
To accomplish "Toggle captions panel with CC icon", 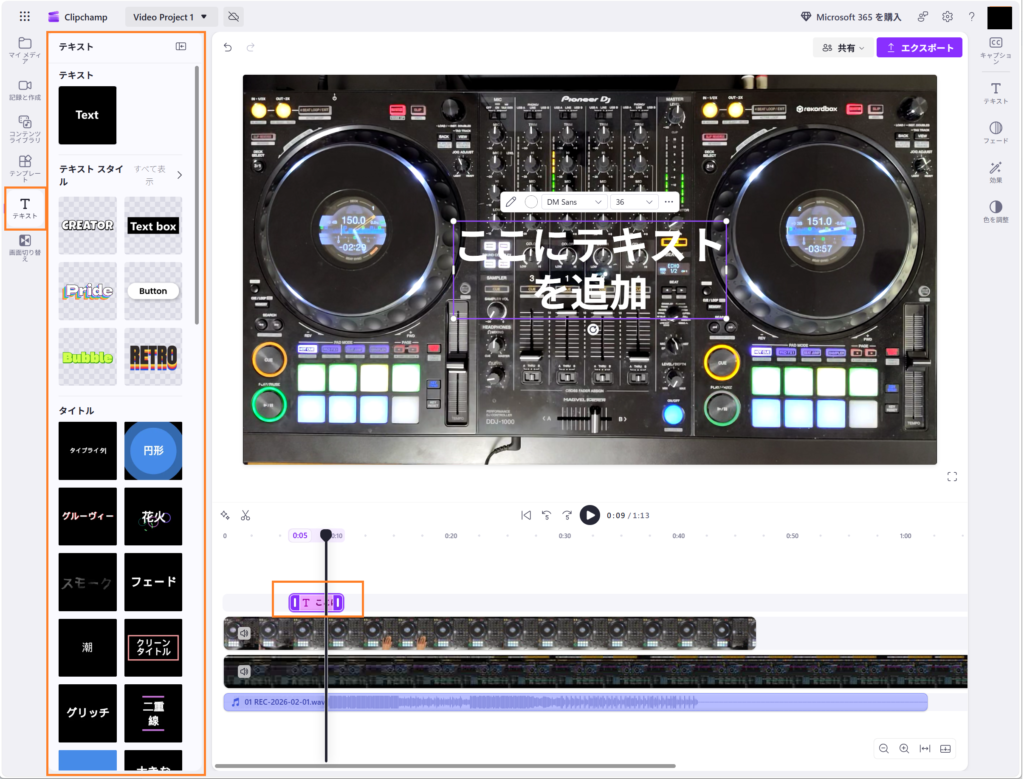I will coord(995,47).
